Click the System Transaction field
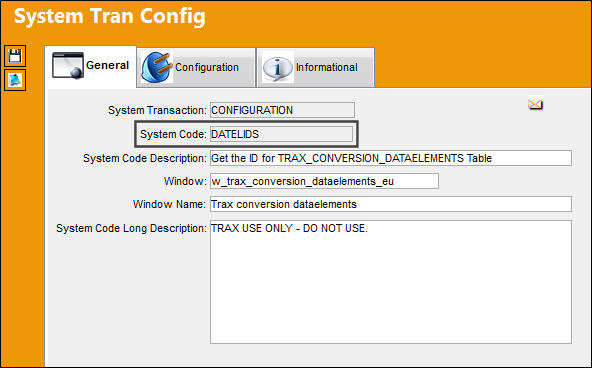The image size is (592, 368). (282, 110)
